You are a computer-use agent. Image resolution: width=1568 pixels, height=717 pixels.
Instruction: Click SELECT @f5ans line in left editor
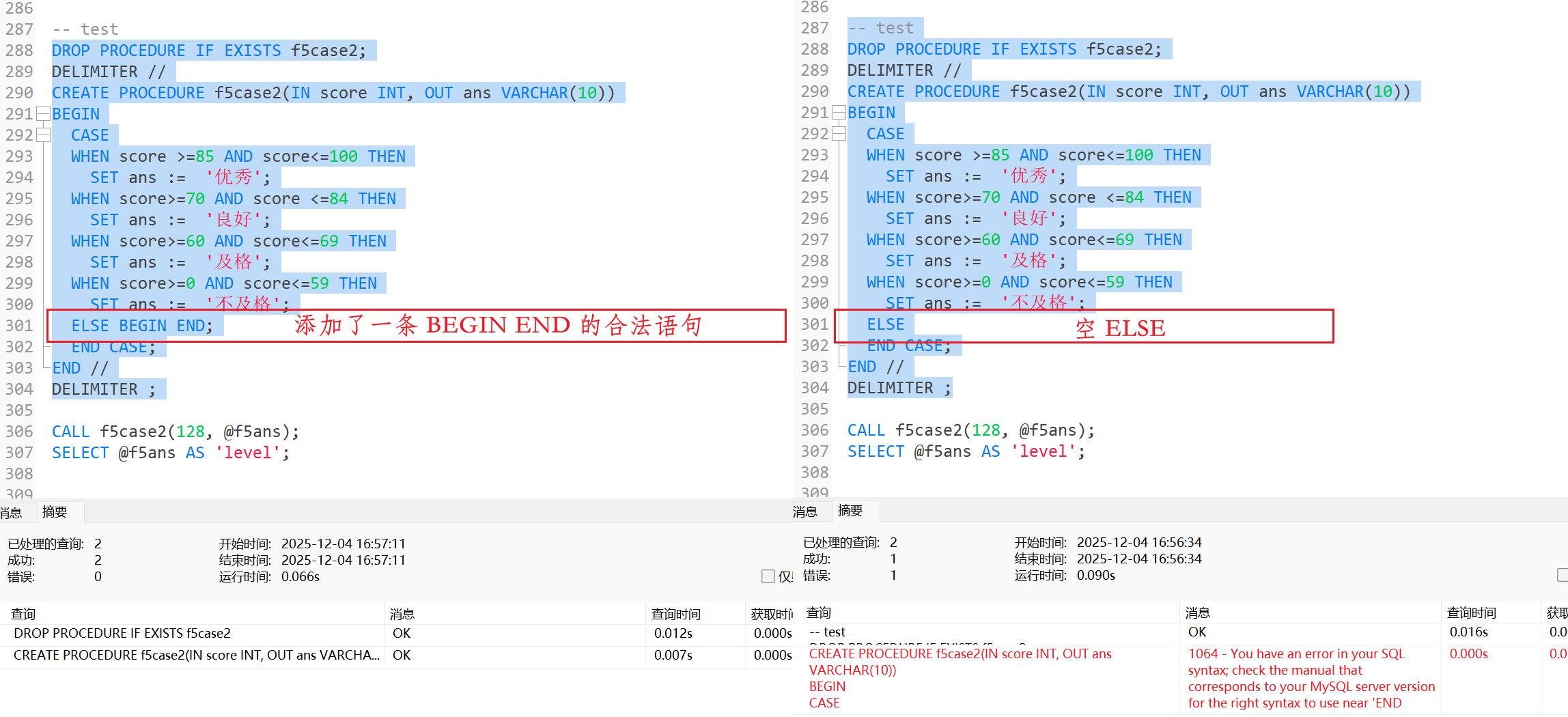(171, 453)
